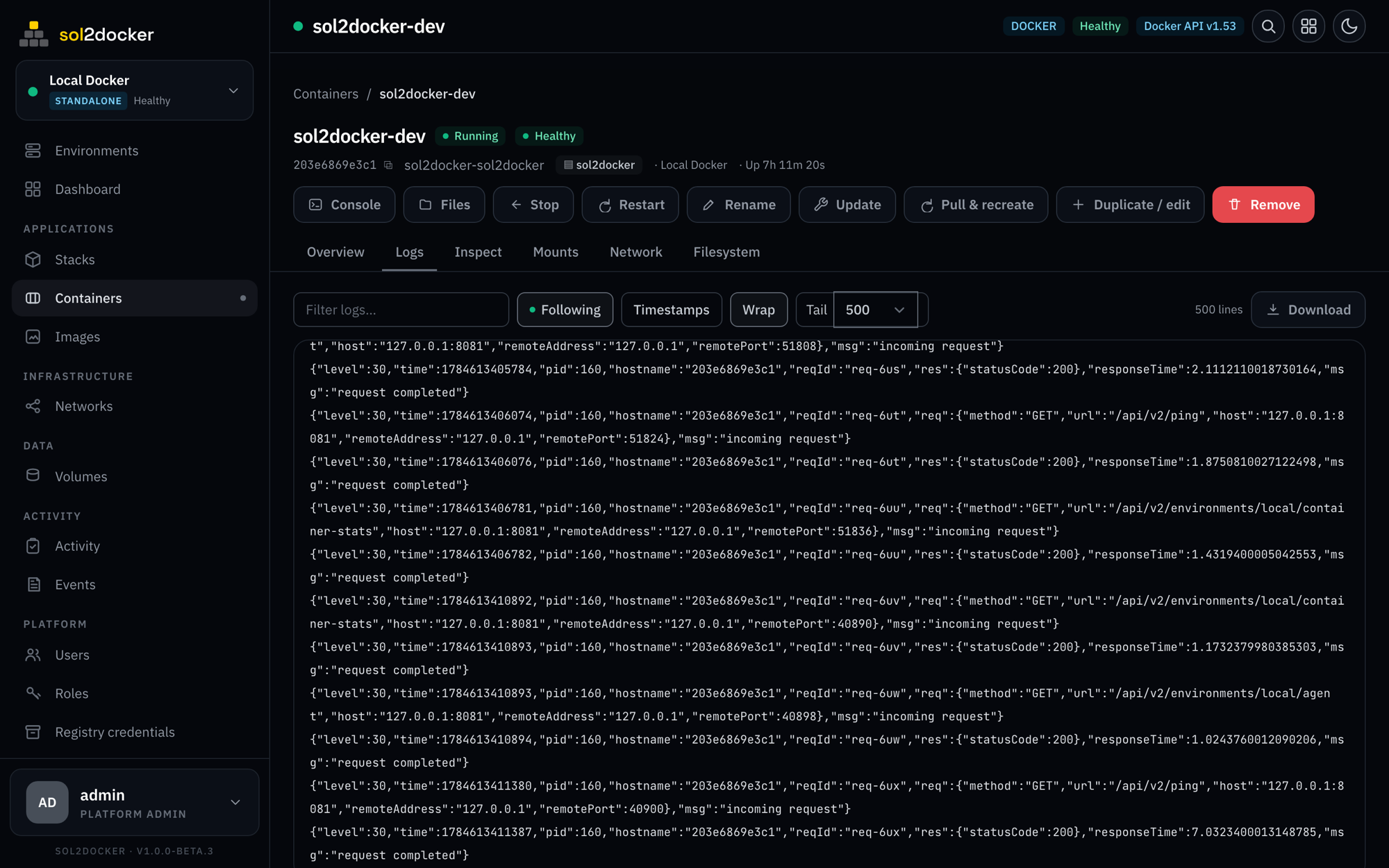Toggle Timestamps in logs
This screenshot has width=1389, height=868.
point(671,310)
